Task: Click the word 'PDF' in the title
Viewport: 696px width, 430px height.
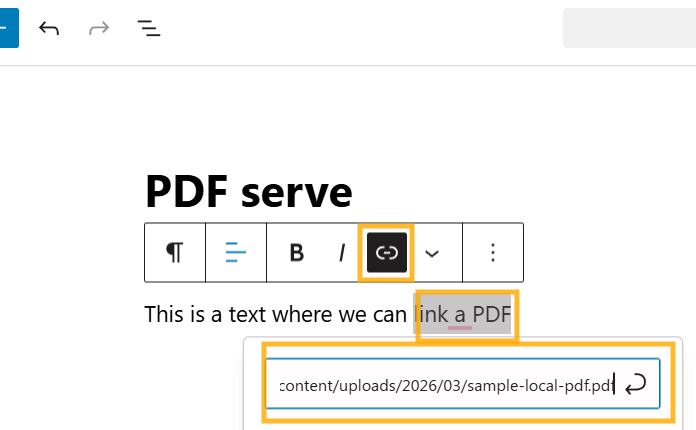Action: click(185, 190)
